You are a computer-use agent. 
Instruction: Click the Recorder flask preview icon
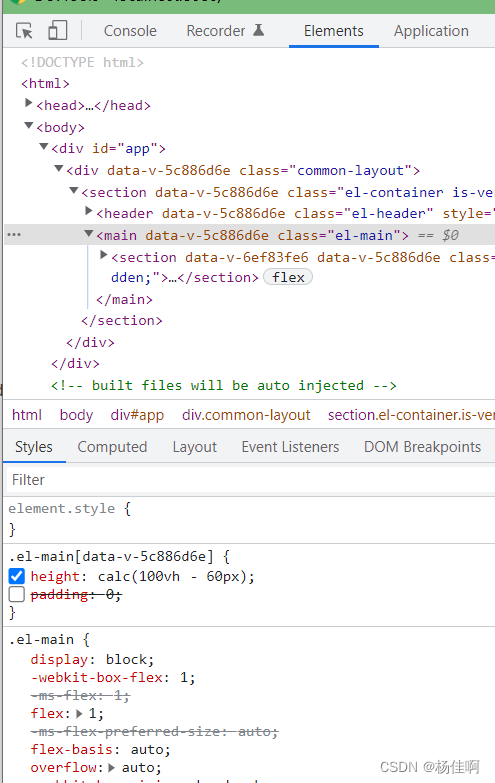coord(258,30)
